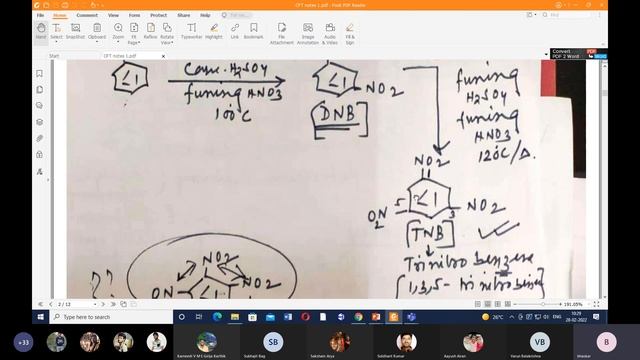Click the Tell me search field

click(x=237, y=15)
